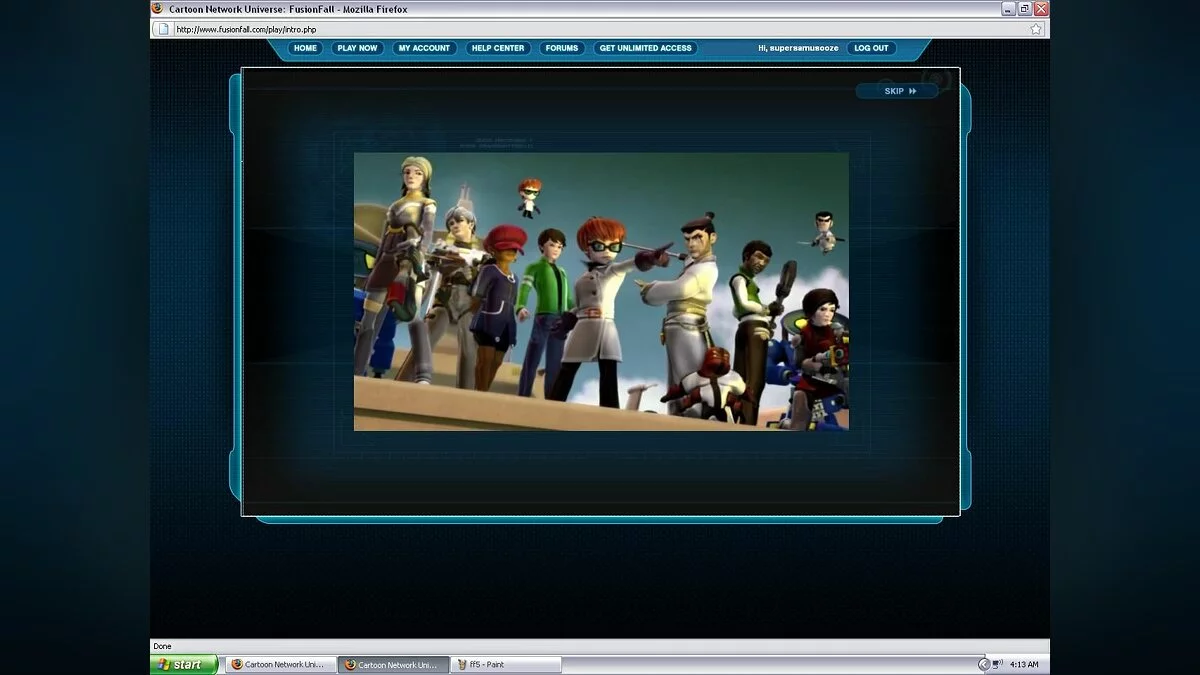The height and width of the screenshot is (675, 1200).
Task: Open the HELP CENTER page
Action: pos(498,48)
